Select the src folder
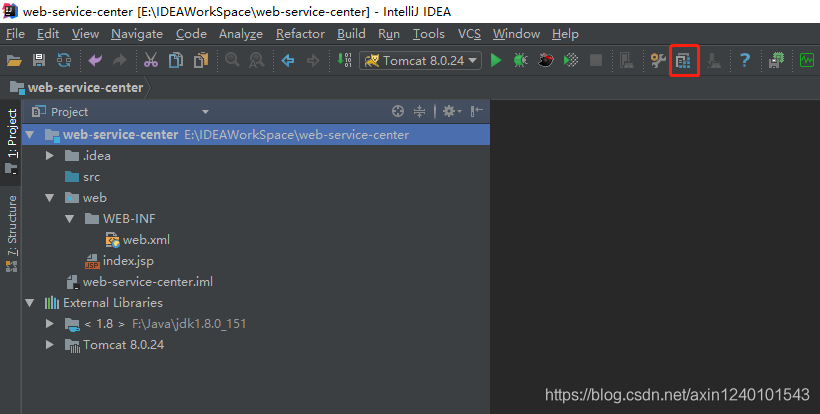820x414 pixels. 82,177
